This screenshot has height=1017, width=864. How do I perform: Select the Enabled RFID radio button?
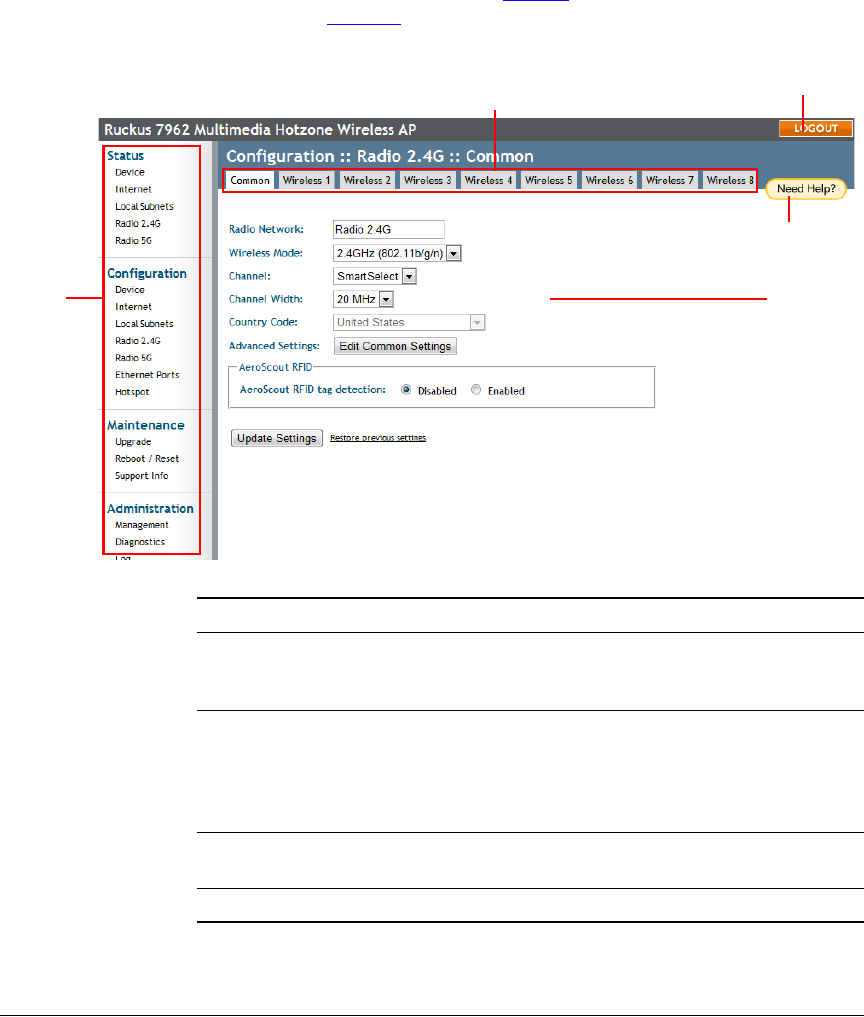pos(476,390)
